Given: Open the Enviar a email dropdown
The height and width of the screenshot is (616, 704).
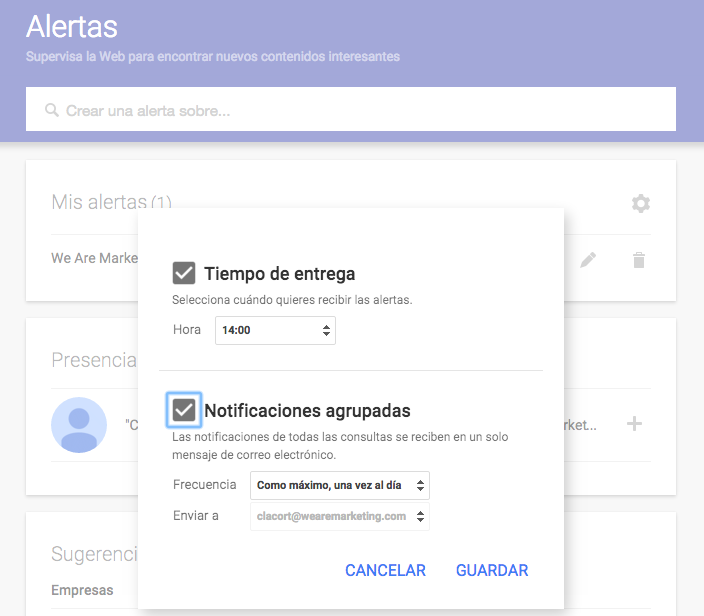Looking at the screenshot, I should (x=339, y=516).
